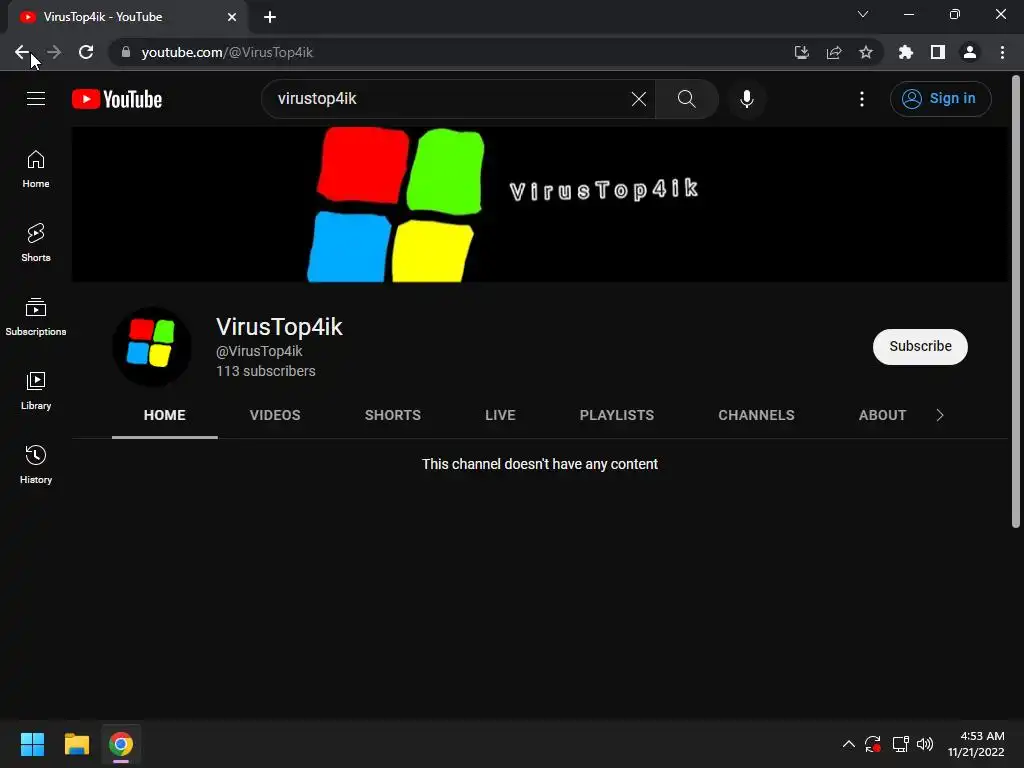Click the Chrome taskbar icon
The height and width of the screenshot is (768, 1024).
pos(121,744)
